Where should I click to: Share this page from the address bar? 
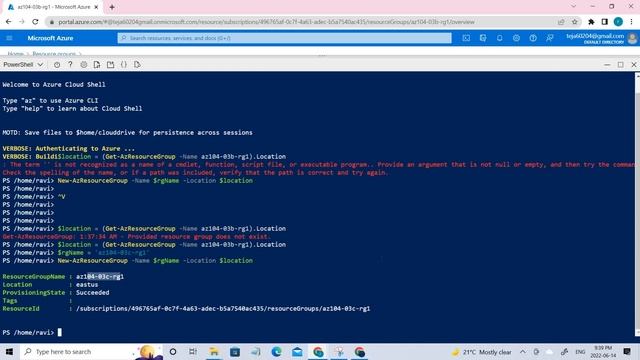(x=561, y=22)
